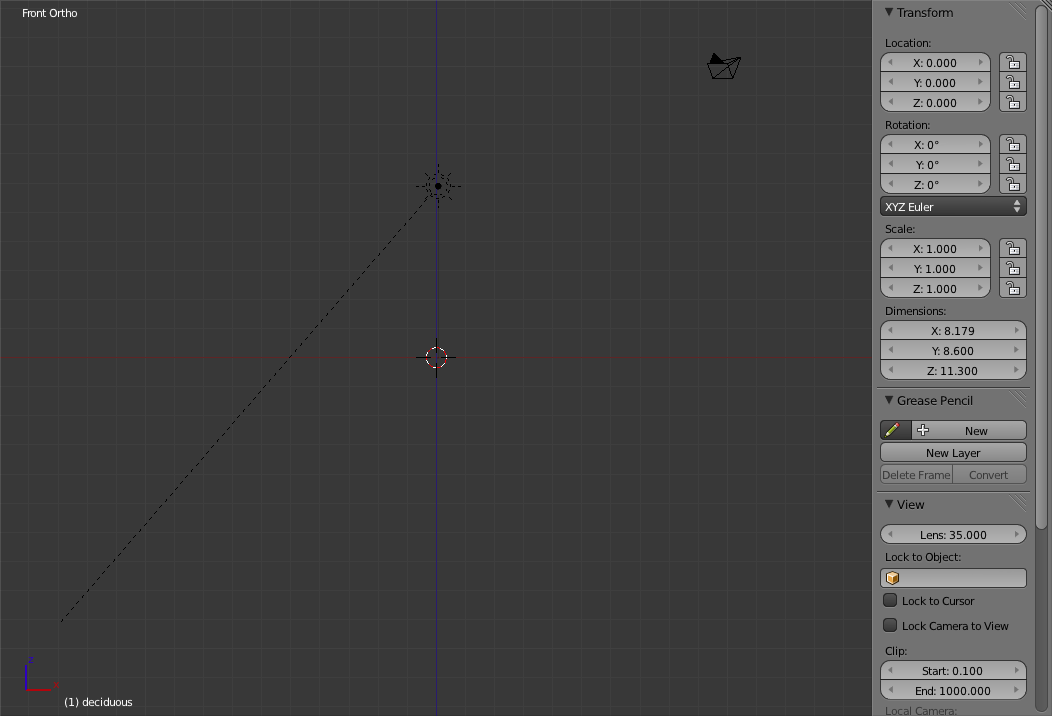Click the (1) deciduous object label
Viewport: 1052px width, 716px height.
(98, 702)
